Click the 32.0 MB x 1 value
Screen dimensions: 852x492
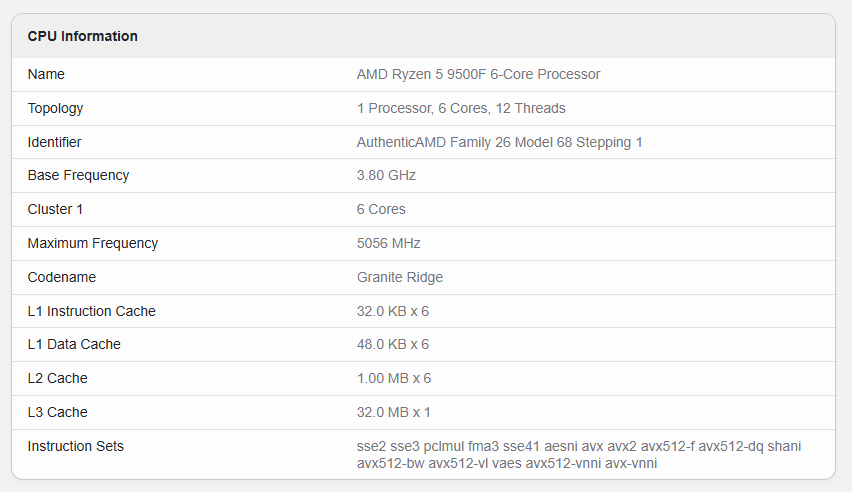[393, 412]
